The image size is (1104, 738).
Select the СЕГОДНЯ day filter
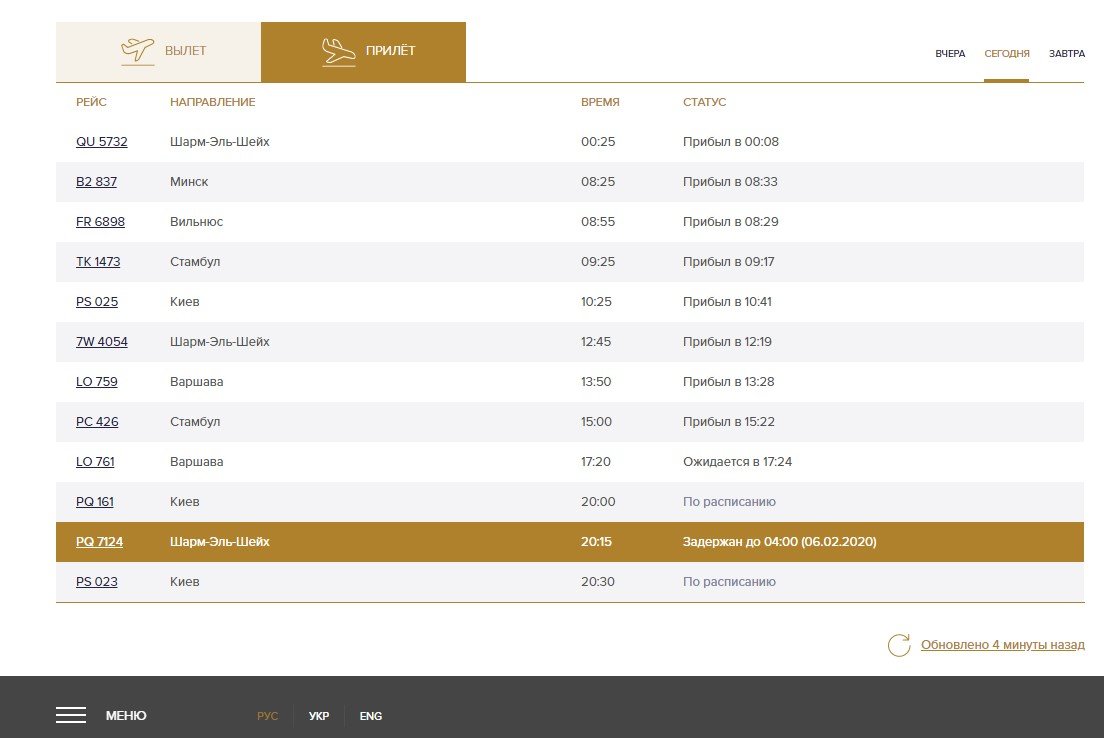pos(1006,54)
